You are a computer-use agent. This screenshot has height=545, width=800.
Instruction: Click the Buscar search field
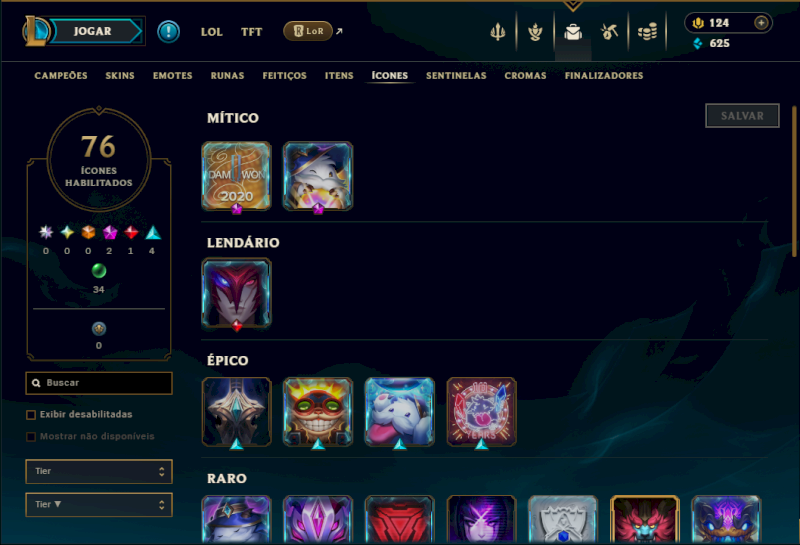tap(99, 383)
